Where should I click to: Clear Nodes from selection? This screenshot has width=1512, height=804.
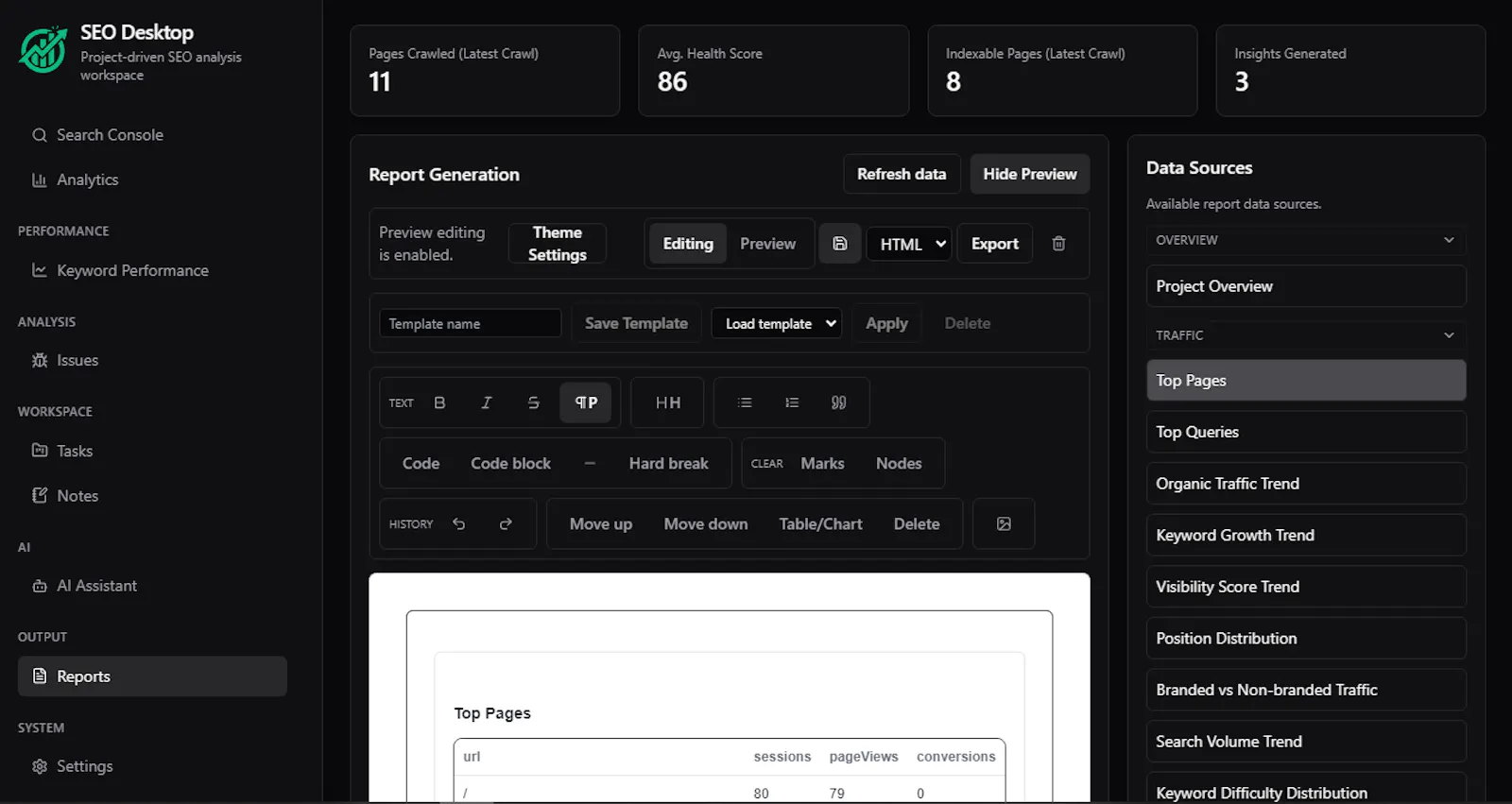pyautogui.click(x=899, y=463)
